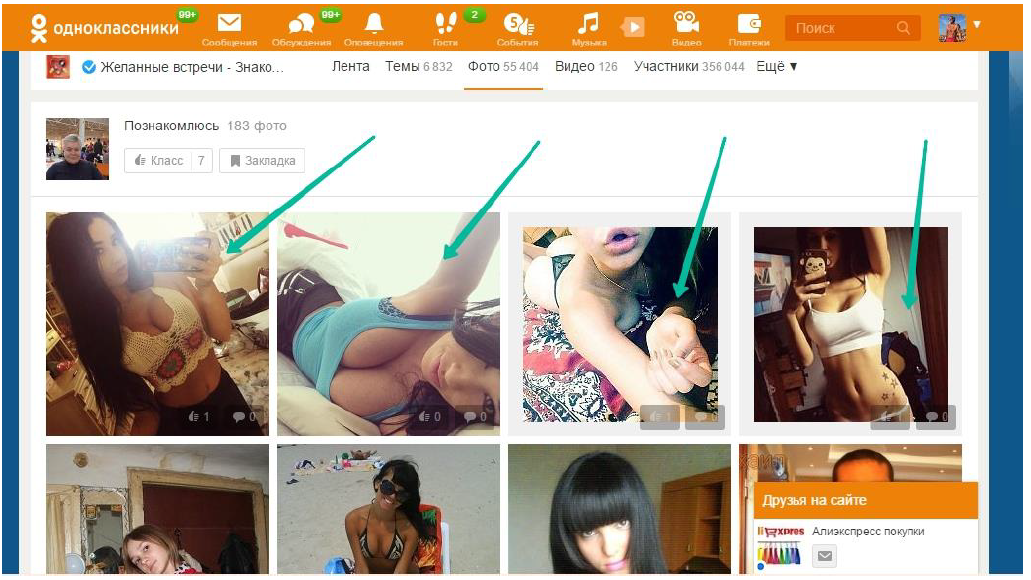Click the Оповещения notifications bell
The image size is (1031, 580).
point(373,24)
